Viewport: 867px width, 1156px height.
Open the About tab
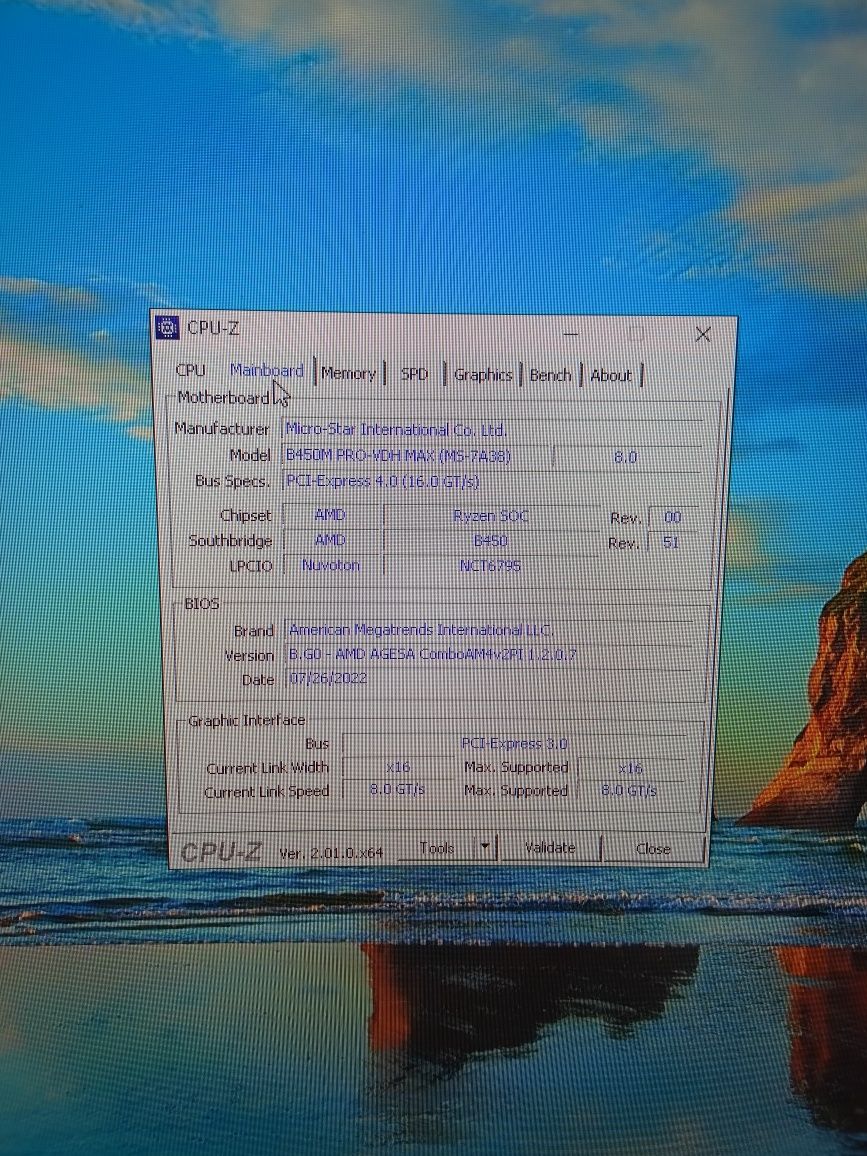611,376
